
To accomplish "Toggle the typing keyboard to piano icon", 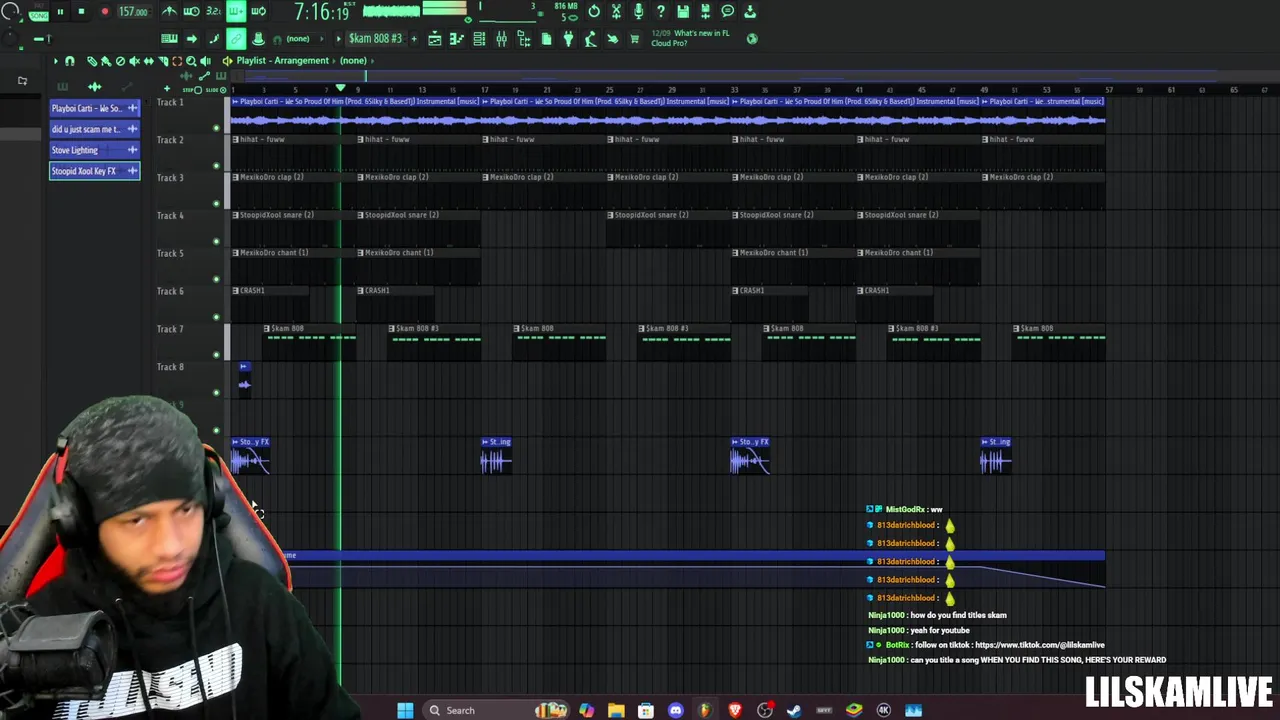I will coord(169,38).
